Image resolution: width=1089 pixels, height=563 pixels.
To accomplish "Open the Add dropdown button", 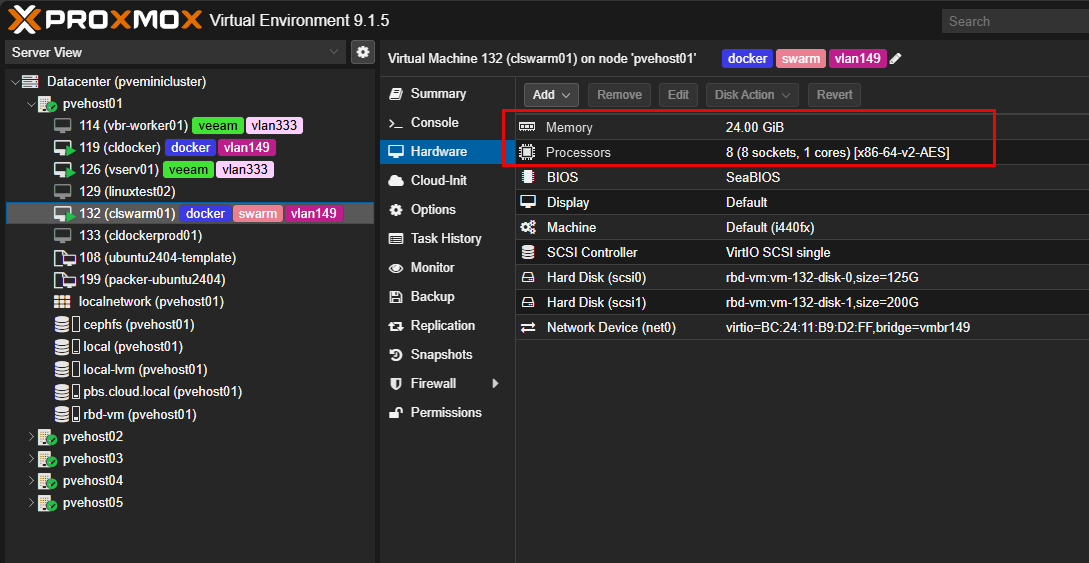I will click(x=551, y=95).
